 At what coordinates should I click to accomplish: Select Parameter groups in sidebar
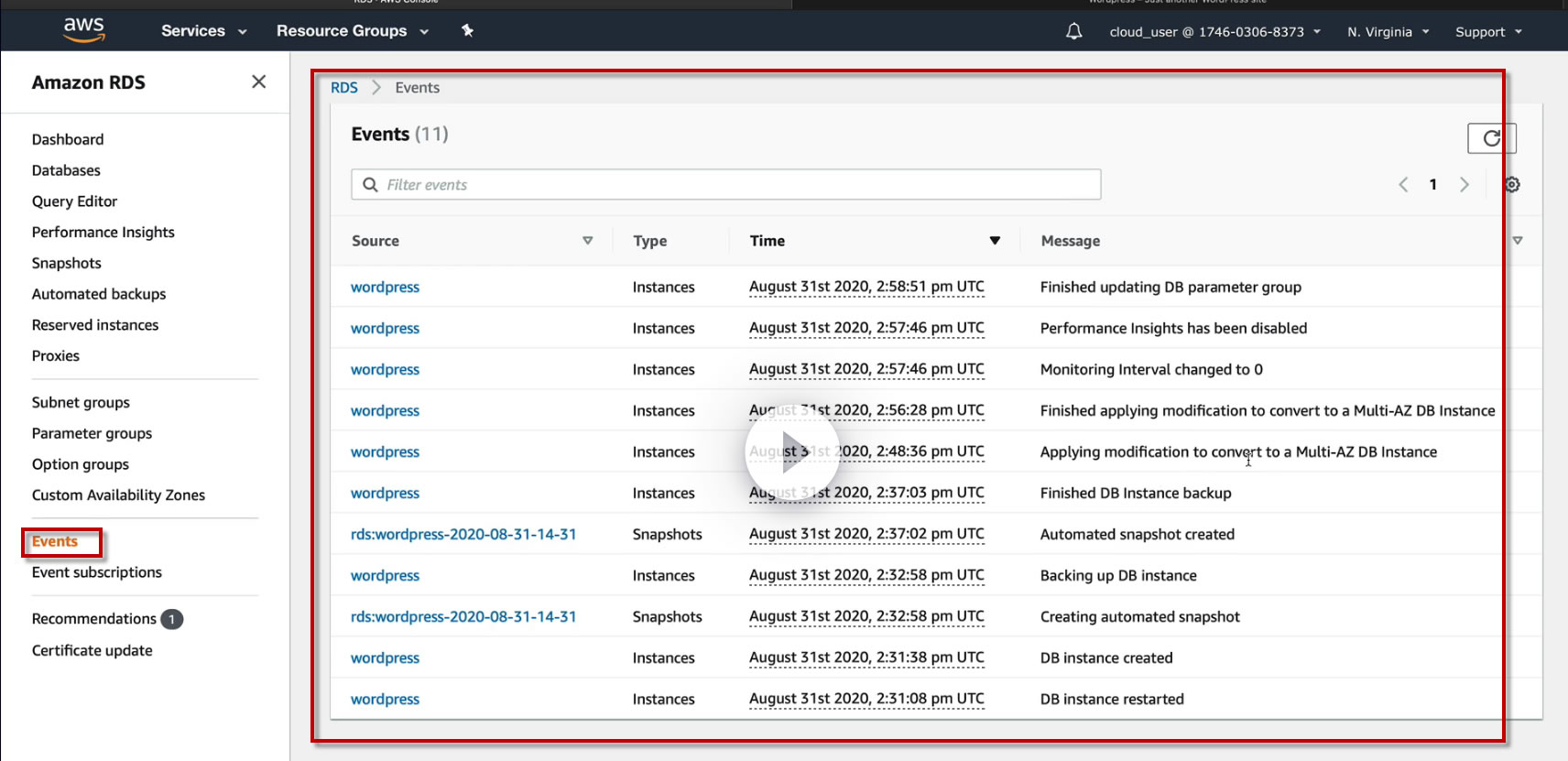coord(92,434)
